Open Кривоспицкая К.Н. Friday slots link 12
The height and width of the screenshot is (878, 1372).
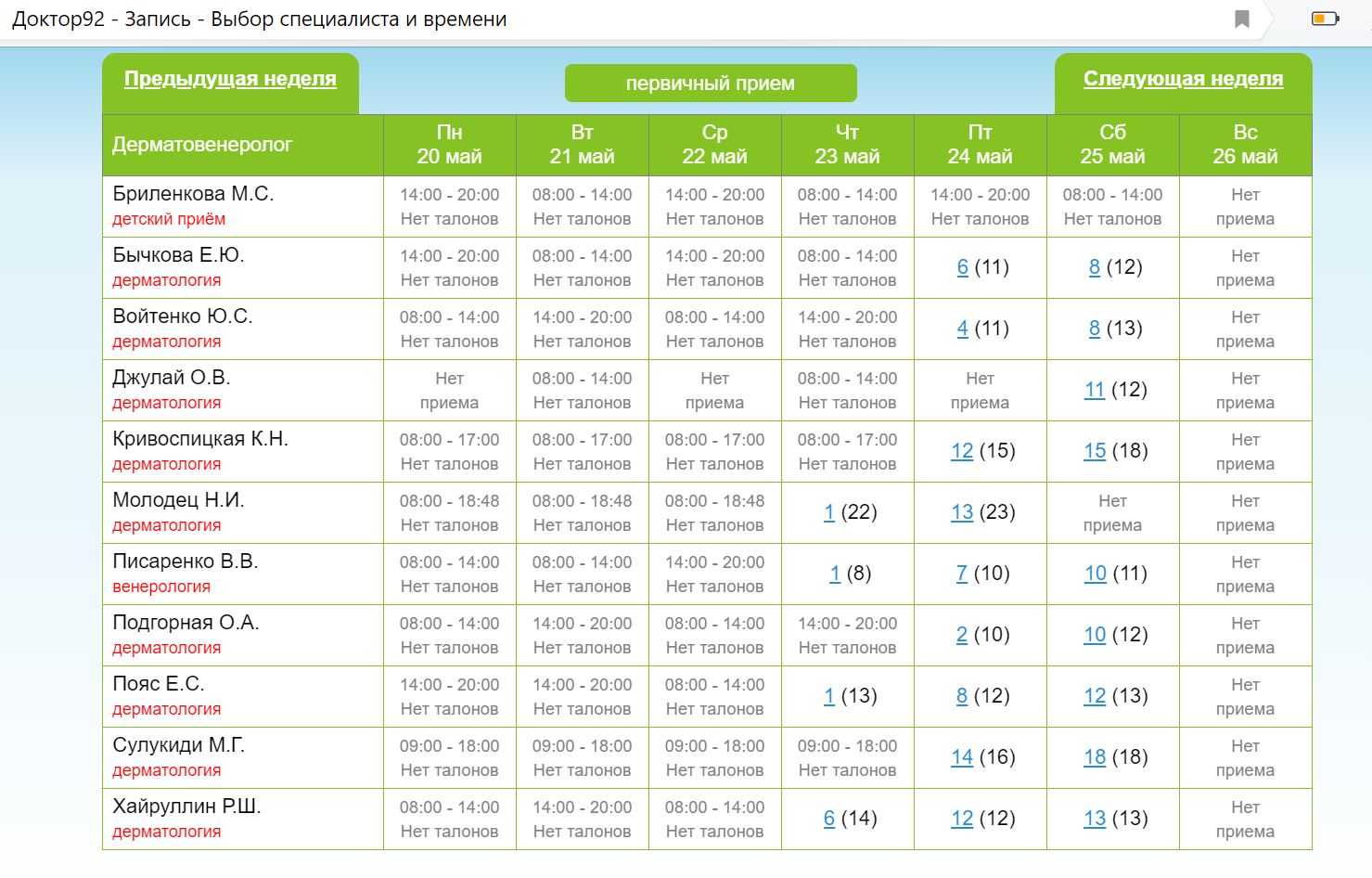coord(962,451)
